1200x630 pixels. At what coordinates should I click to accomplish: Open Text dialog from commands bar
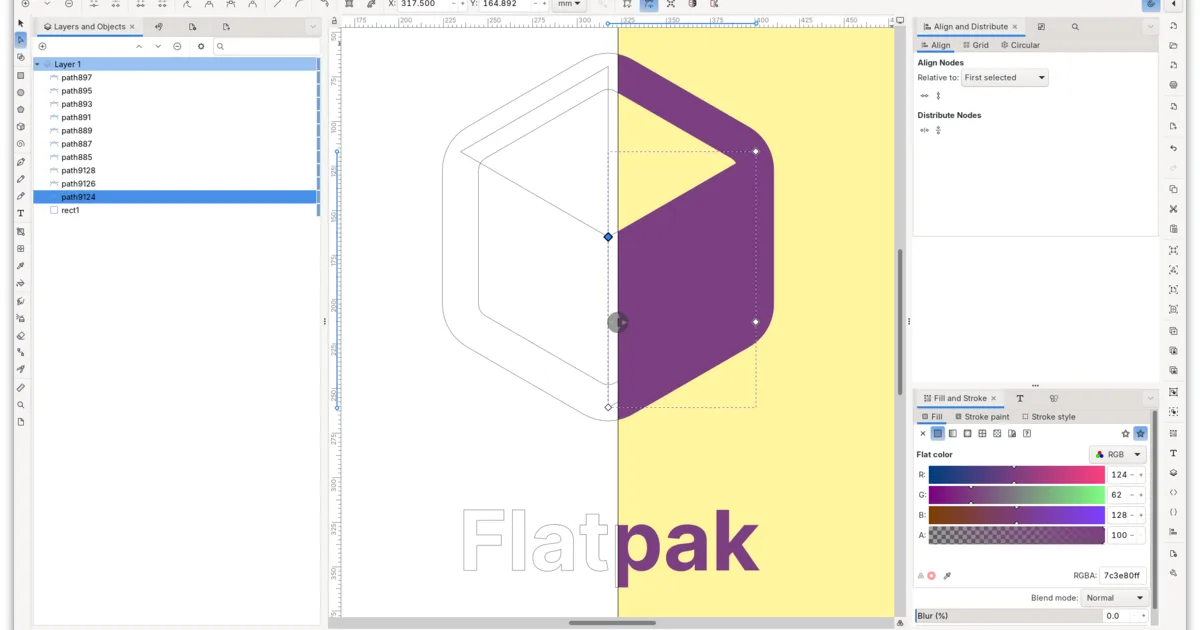coord(1173,453)
